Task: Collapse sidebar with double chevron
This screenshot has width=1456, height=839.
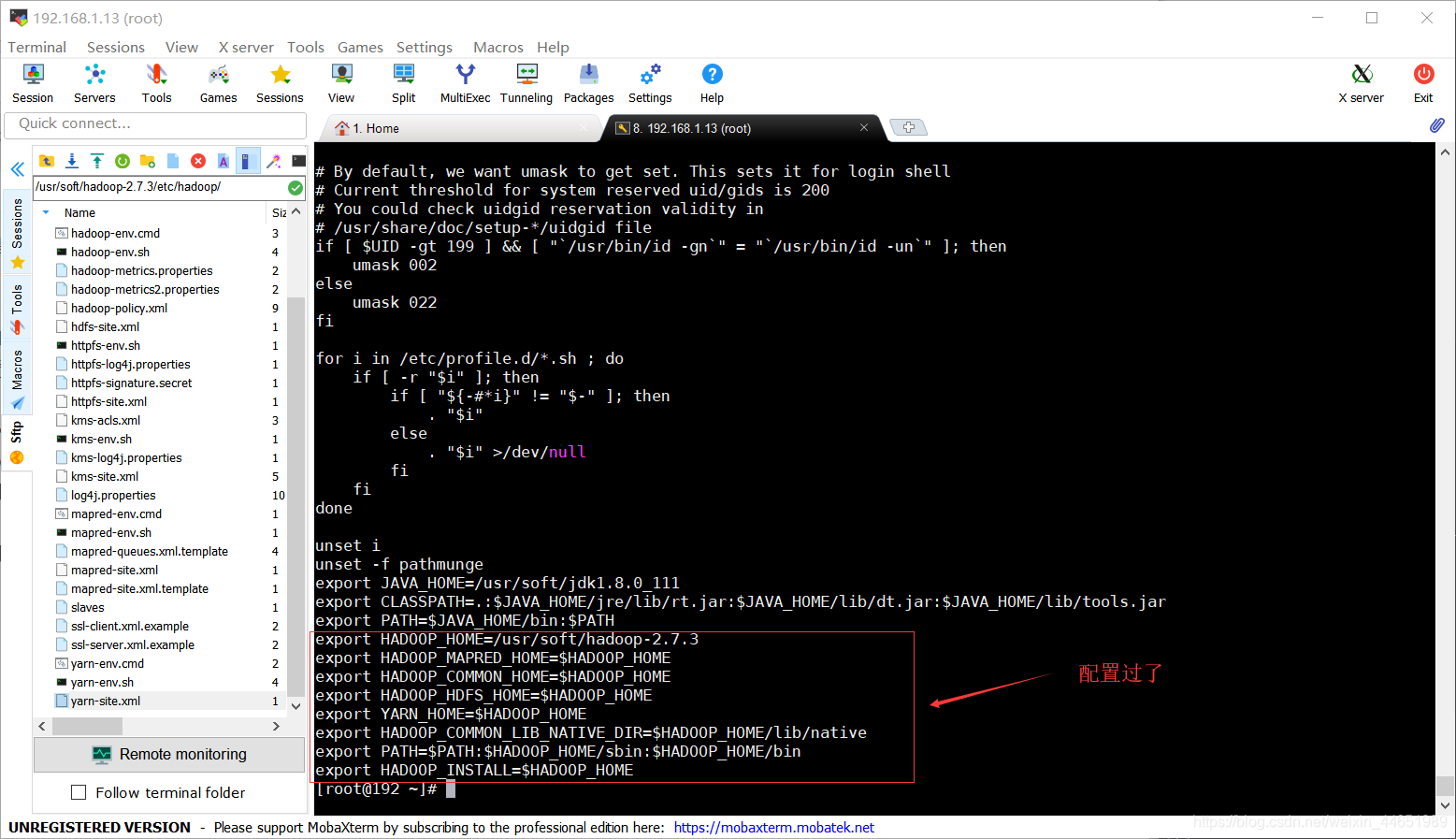Action: (17, 169)
